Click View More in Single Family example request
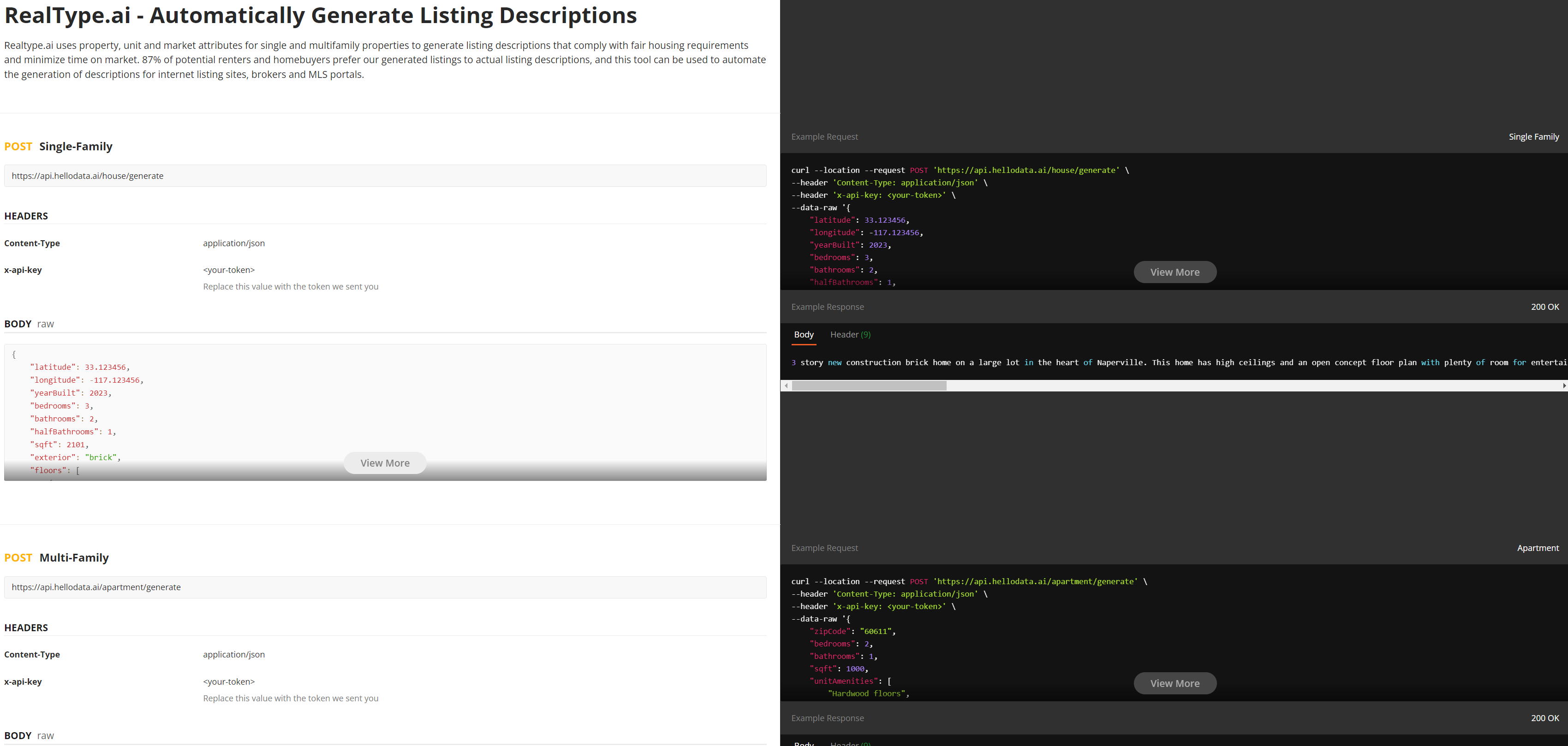The image size is (1568, 746). point(1175,272)
